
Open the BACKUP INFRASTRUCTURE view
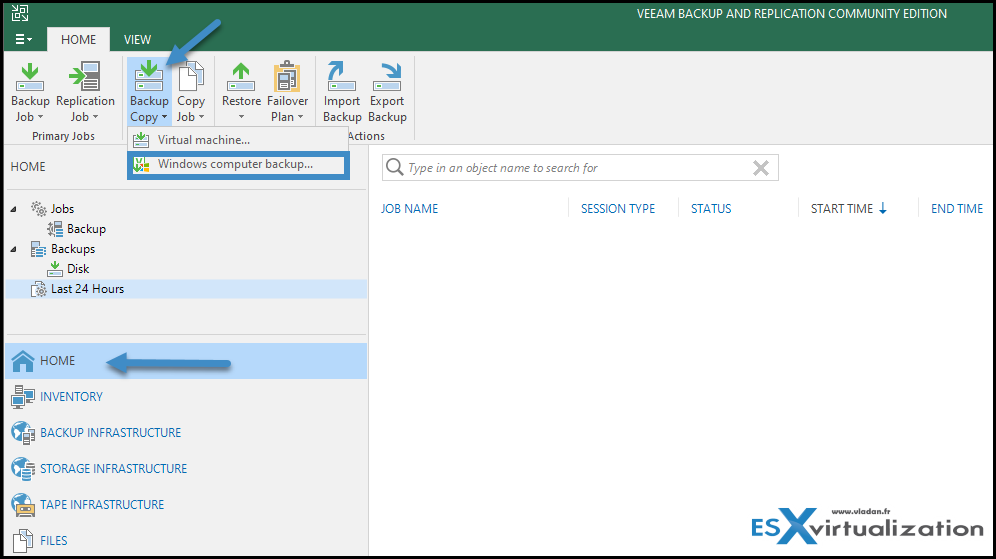(186, 433)
